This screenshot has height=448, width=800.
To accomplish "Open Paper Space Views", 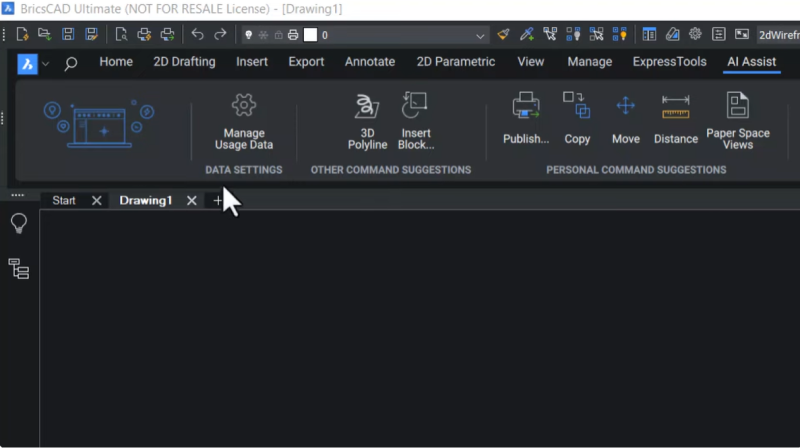I will coord(738,121).
